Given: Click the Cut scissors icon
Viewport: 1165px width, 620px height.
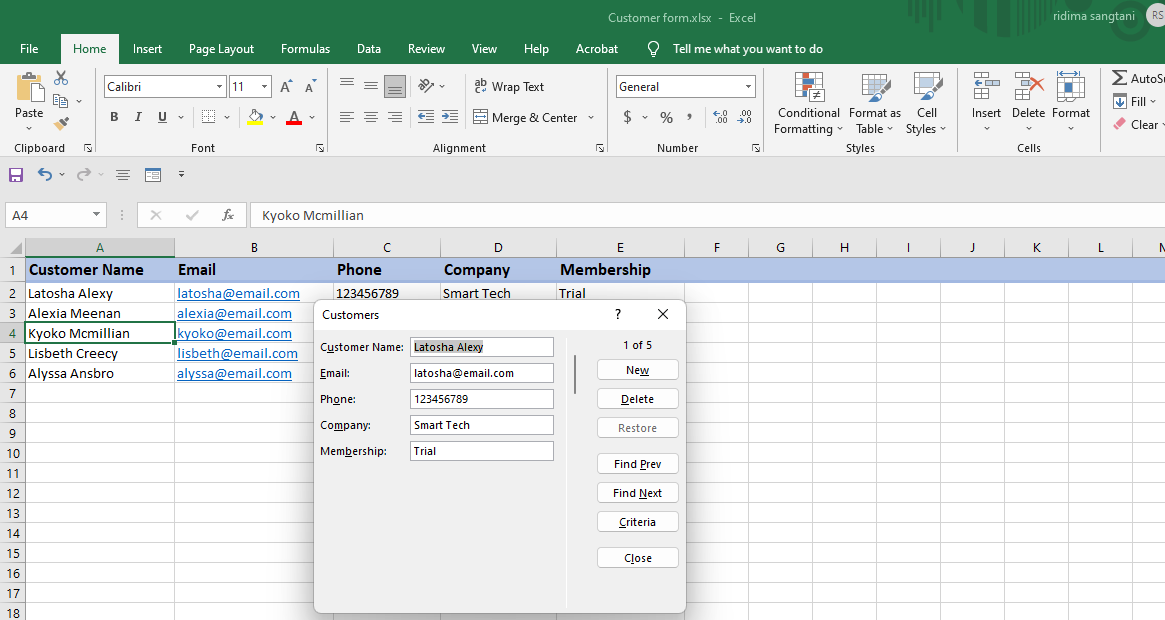Looking at the screenshot, I should (61, 78).
